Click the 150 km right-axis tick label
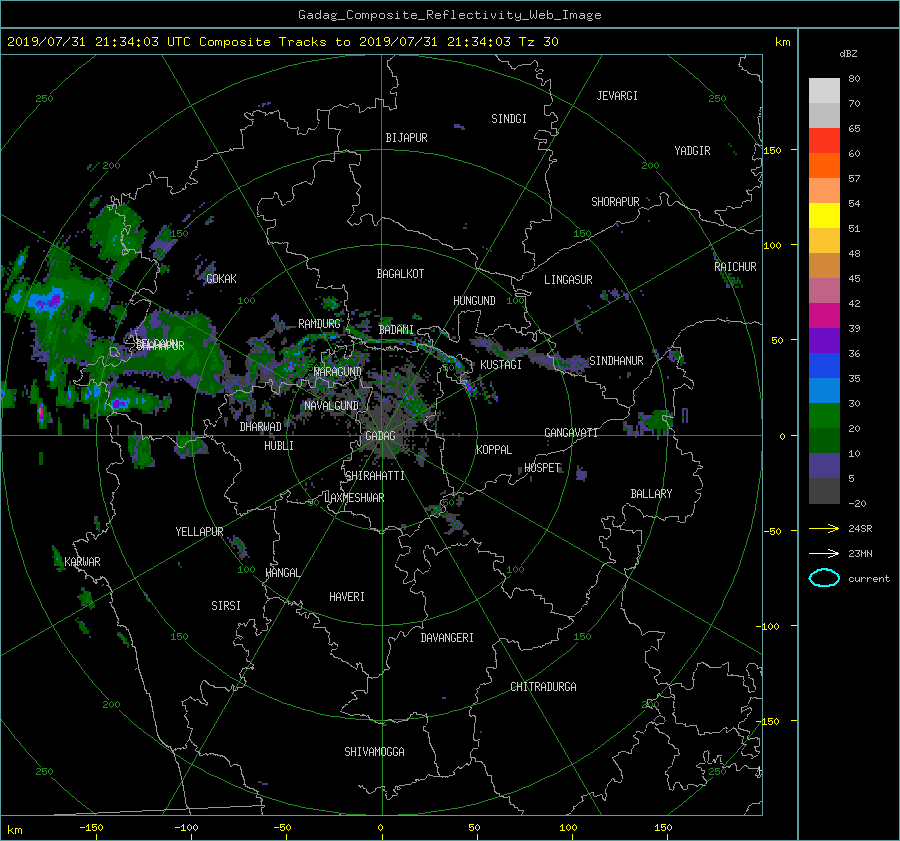Viewport: 900px width, 841px height. [x=772, y=150]
